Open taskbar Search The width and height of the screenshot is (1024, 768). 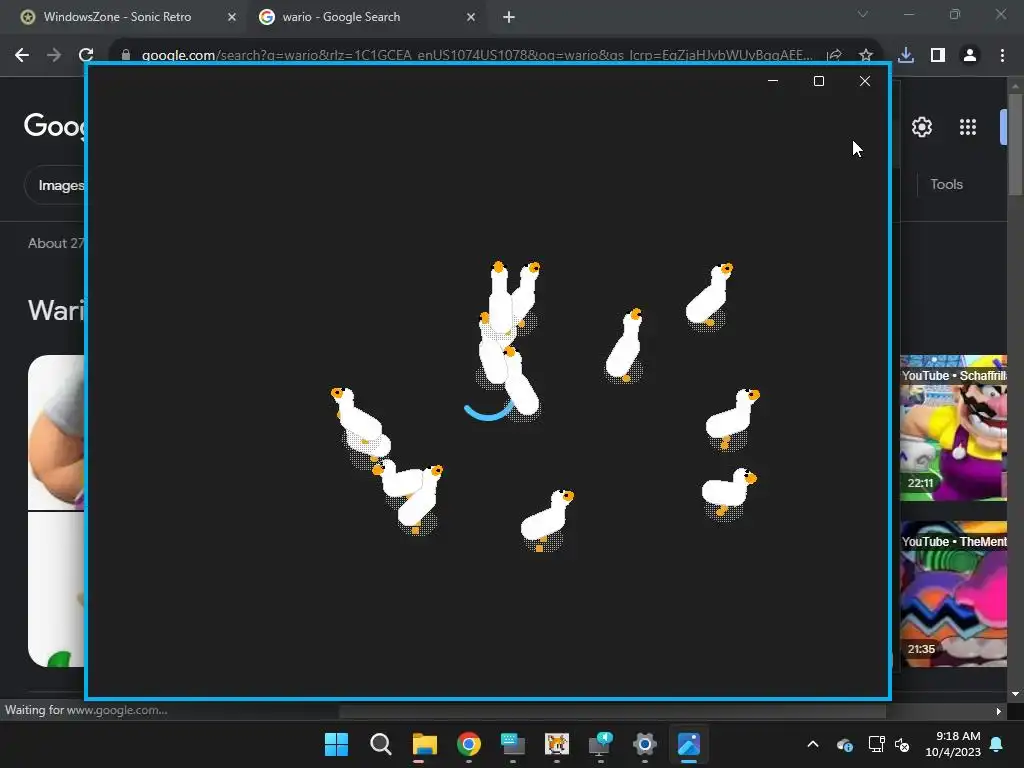click(381, 744)
